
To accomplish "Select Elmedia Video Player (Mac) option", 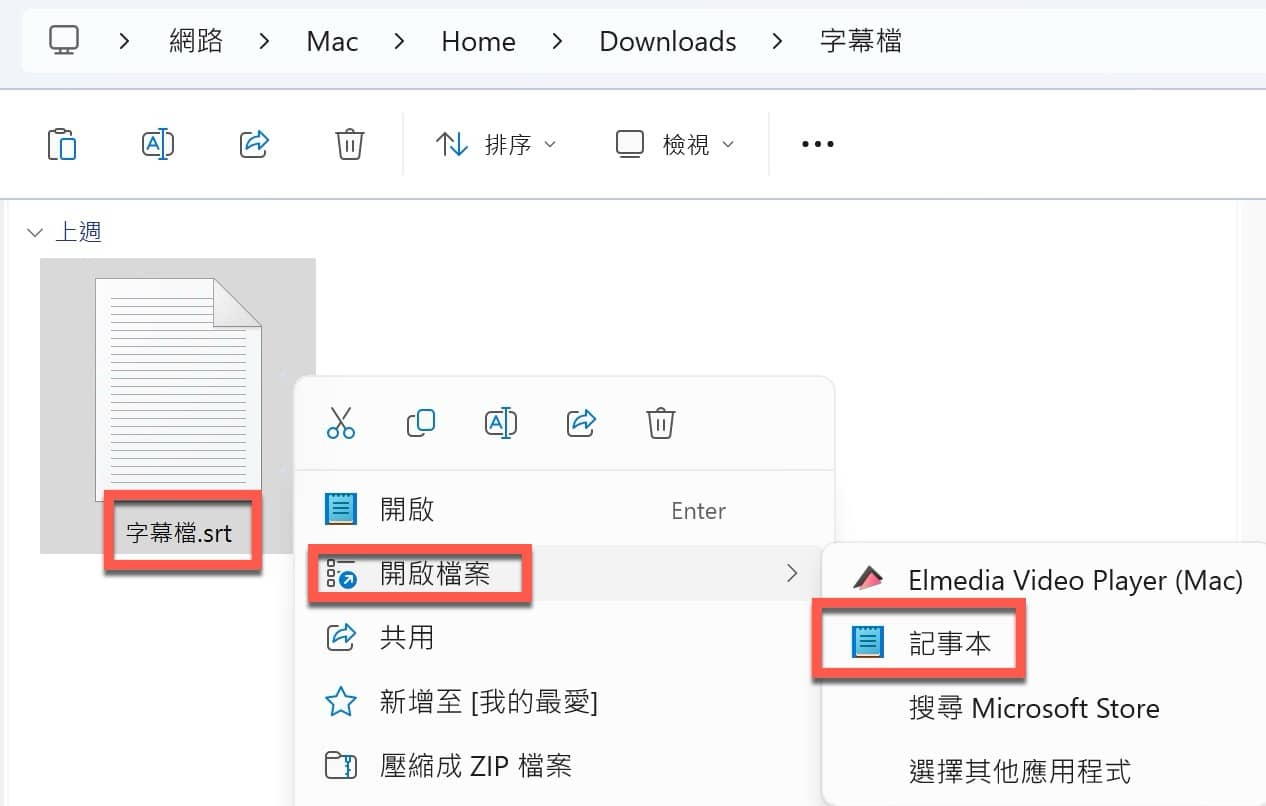I will click(x=1074, y=580).
